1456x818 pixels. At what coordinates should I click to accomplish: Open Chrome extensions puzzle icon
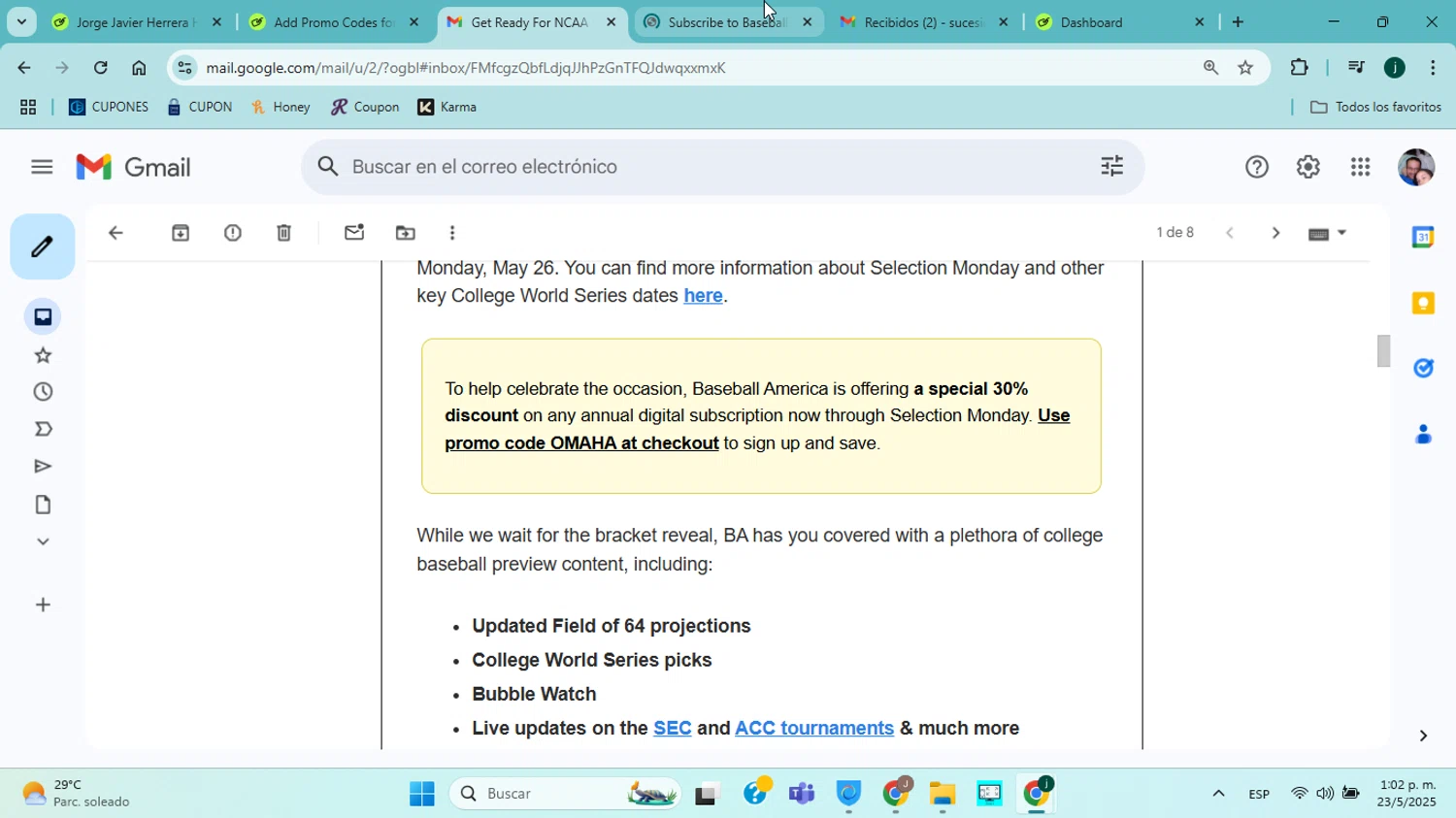tap(1299, 68)
